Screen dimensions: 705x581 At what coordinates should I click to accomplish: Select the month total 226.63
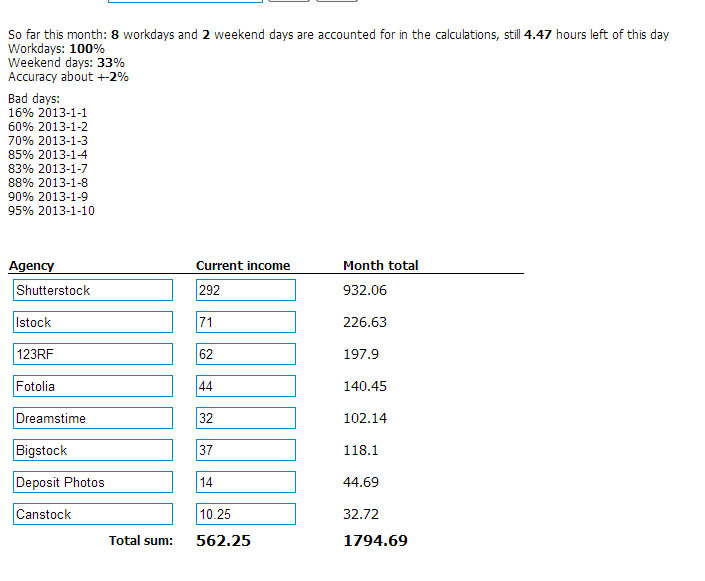[x=365, y=322]
